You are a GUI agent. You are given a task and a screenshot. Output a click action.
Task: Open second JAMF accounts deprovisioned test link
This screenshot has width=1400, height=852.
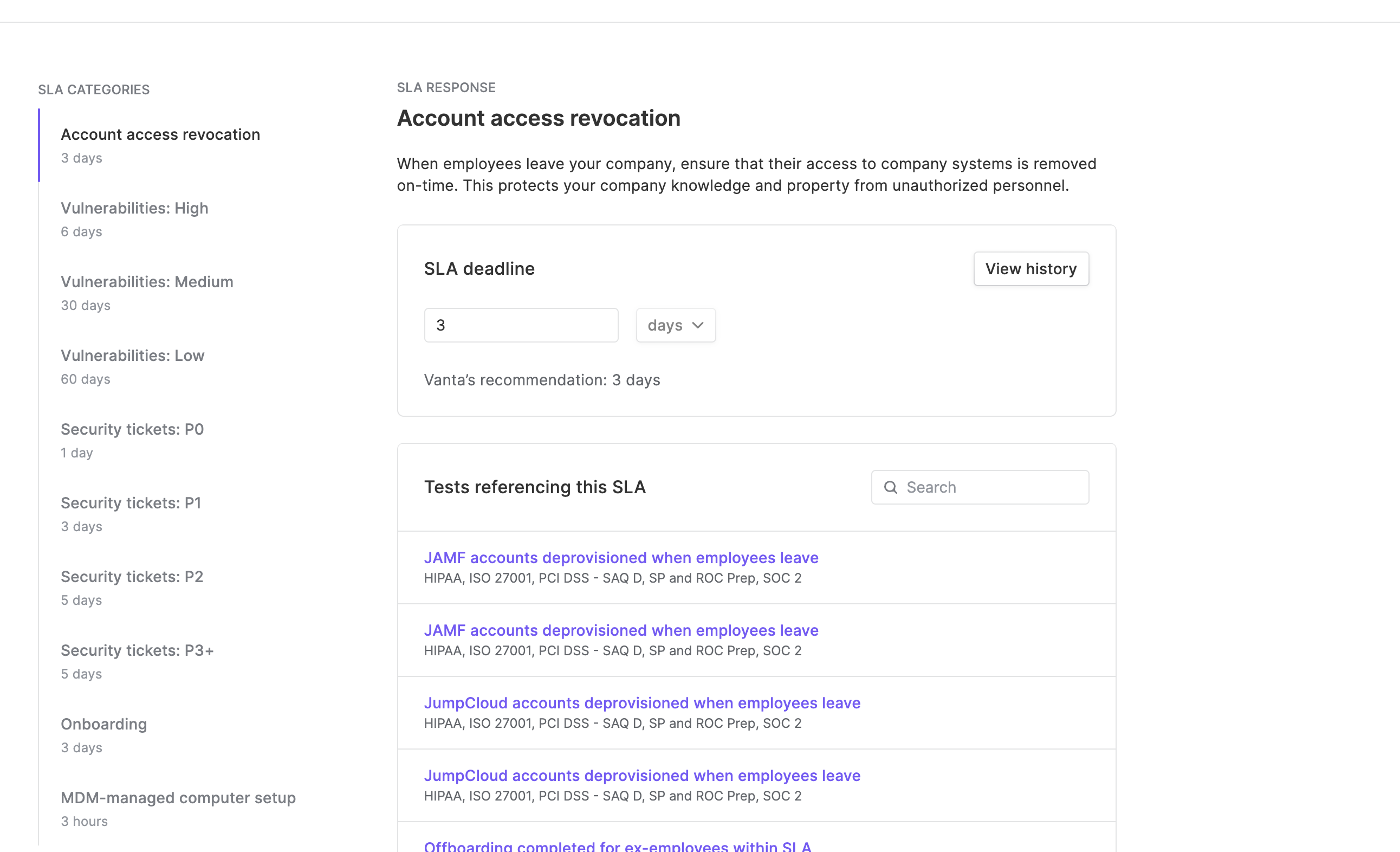pos(621,630)
